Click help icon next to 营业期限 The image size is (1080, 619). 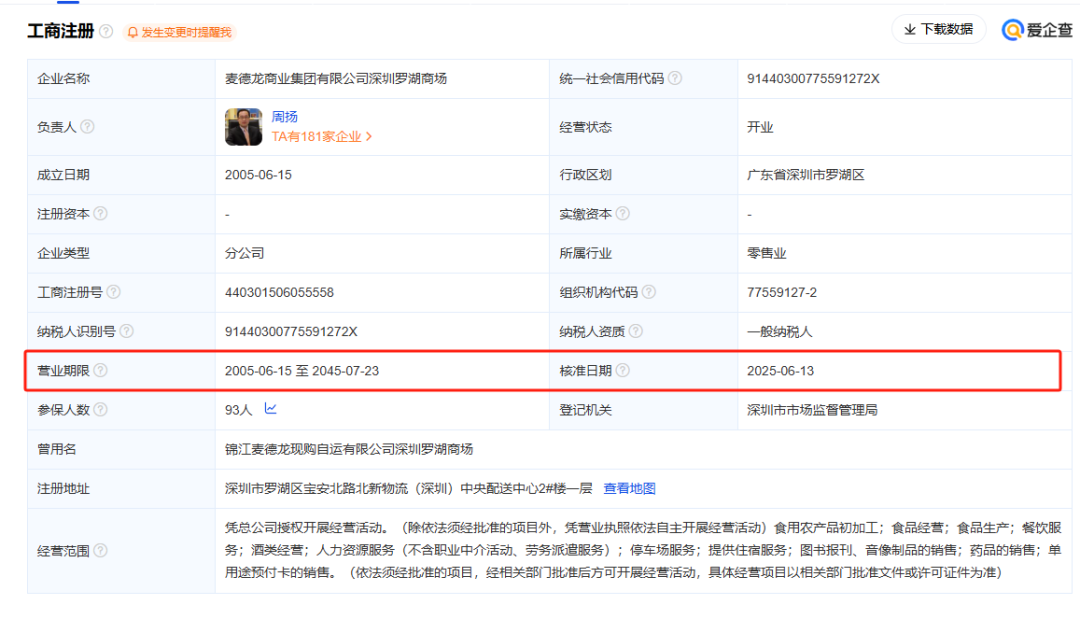click(101, 370)
